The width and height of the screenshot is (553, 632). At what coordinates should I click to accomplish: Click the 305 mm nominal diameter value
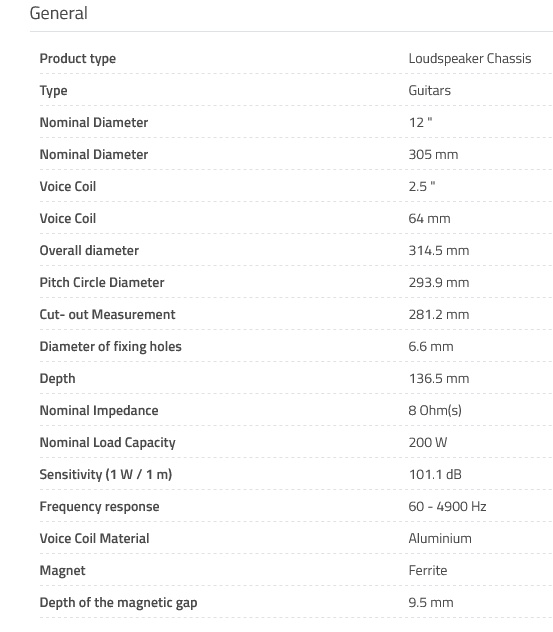click(x=433, y=154)
